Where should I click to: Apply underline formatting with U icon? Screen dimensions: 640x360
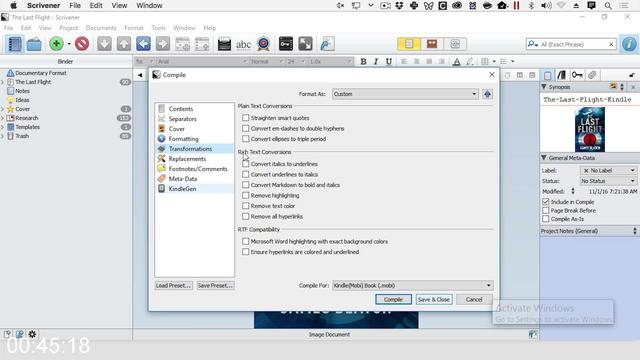tap(389, 62)
